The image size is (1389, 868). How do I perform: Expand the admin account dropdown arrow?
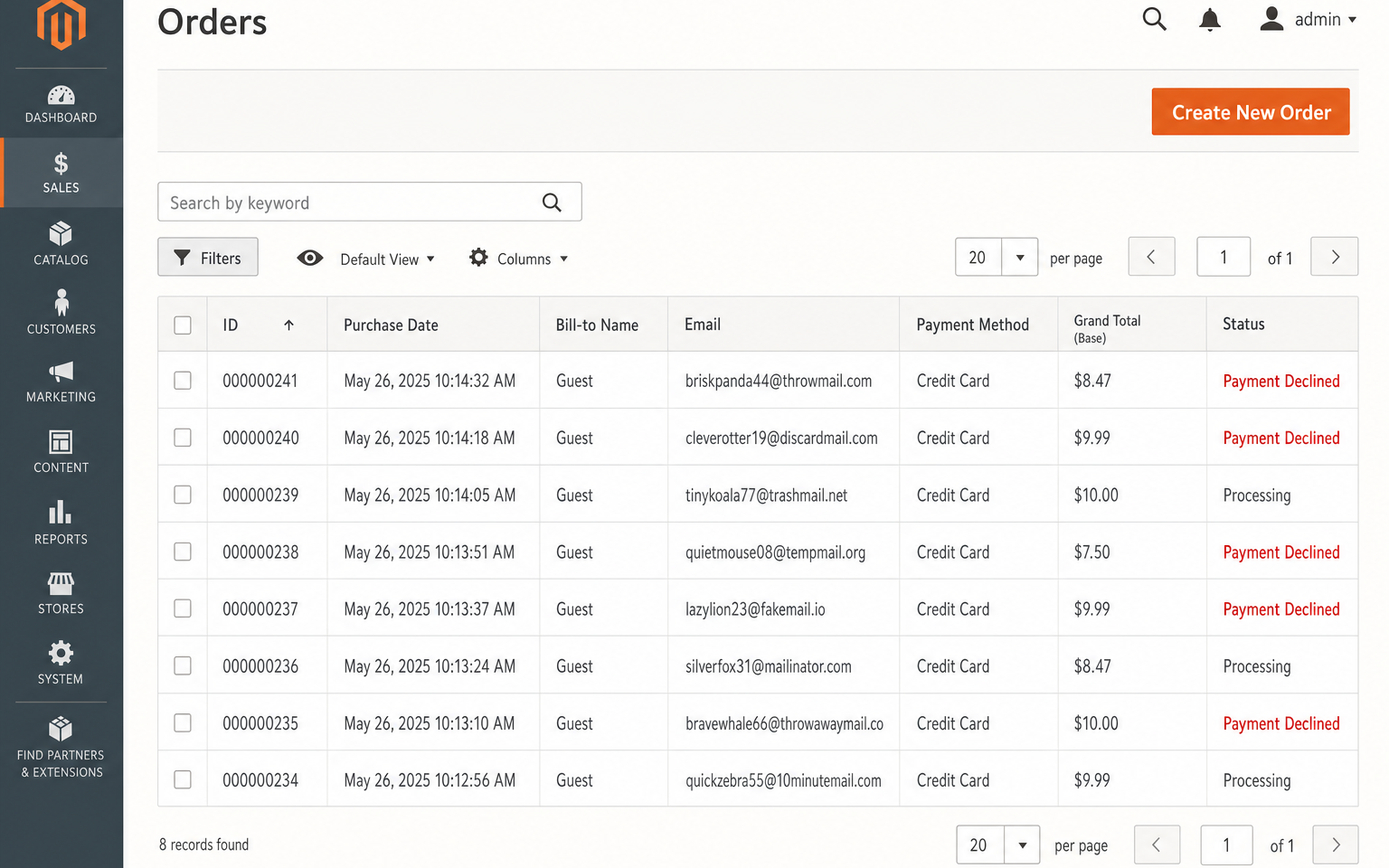tap(1353, 20)
